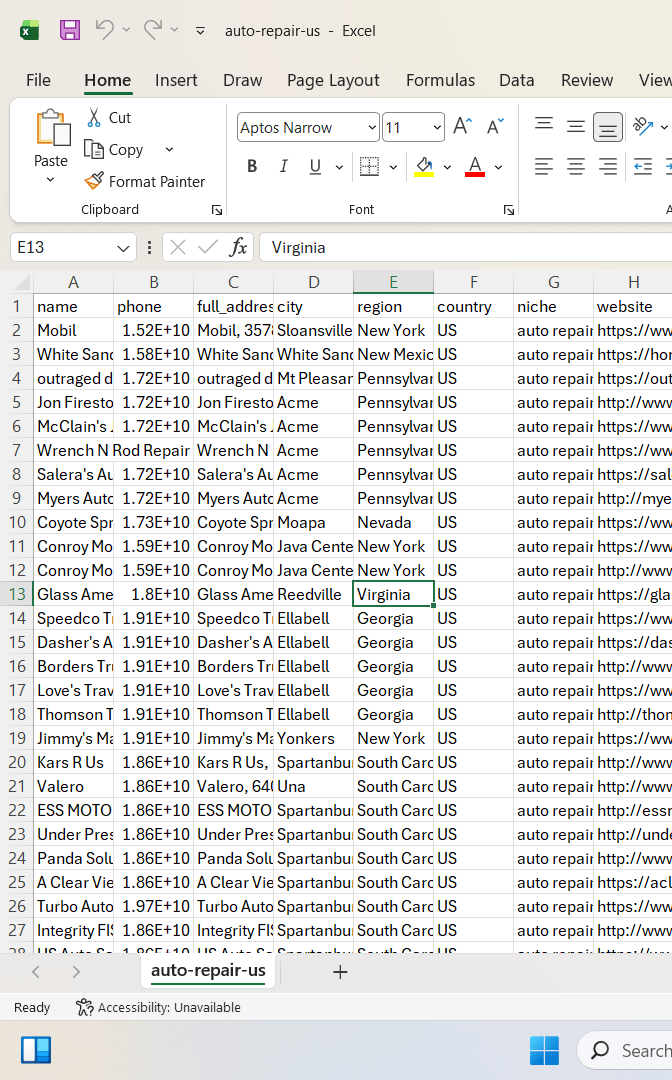Viewport: 672px width, 1080px height.
Task: Click the Cut scissors button
Action: (x=109, y=118)
